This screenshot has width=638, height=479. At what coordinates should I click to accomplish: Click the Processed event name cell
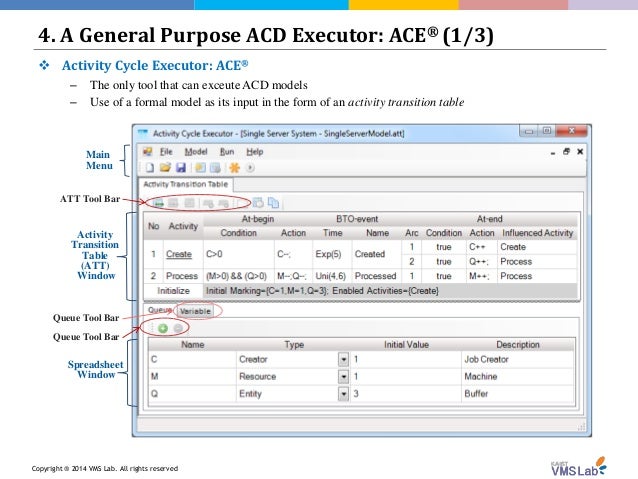[377, 276]
